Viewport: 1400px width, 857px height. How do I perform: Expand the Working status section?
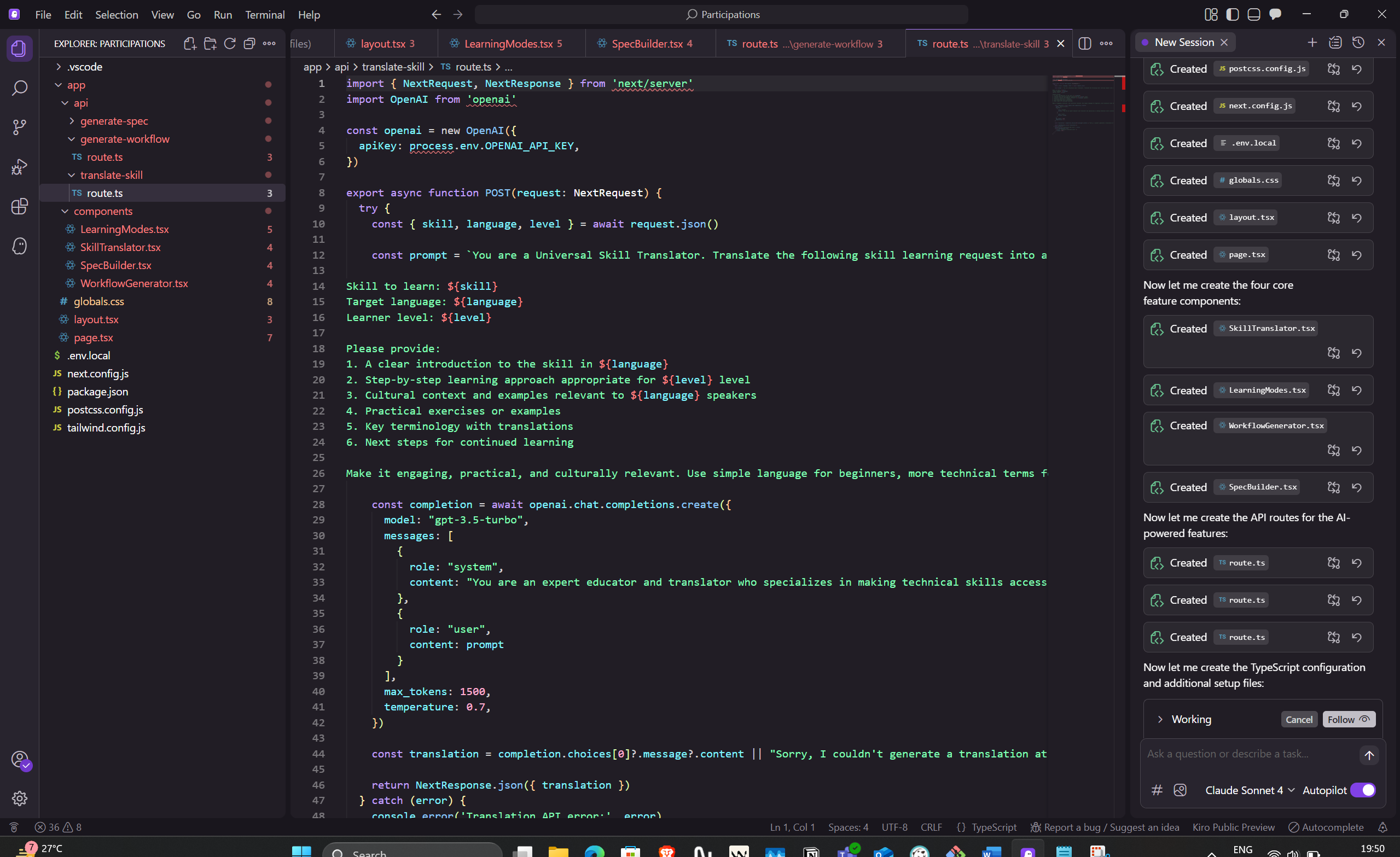[1160, 719]
